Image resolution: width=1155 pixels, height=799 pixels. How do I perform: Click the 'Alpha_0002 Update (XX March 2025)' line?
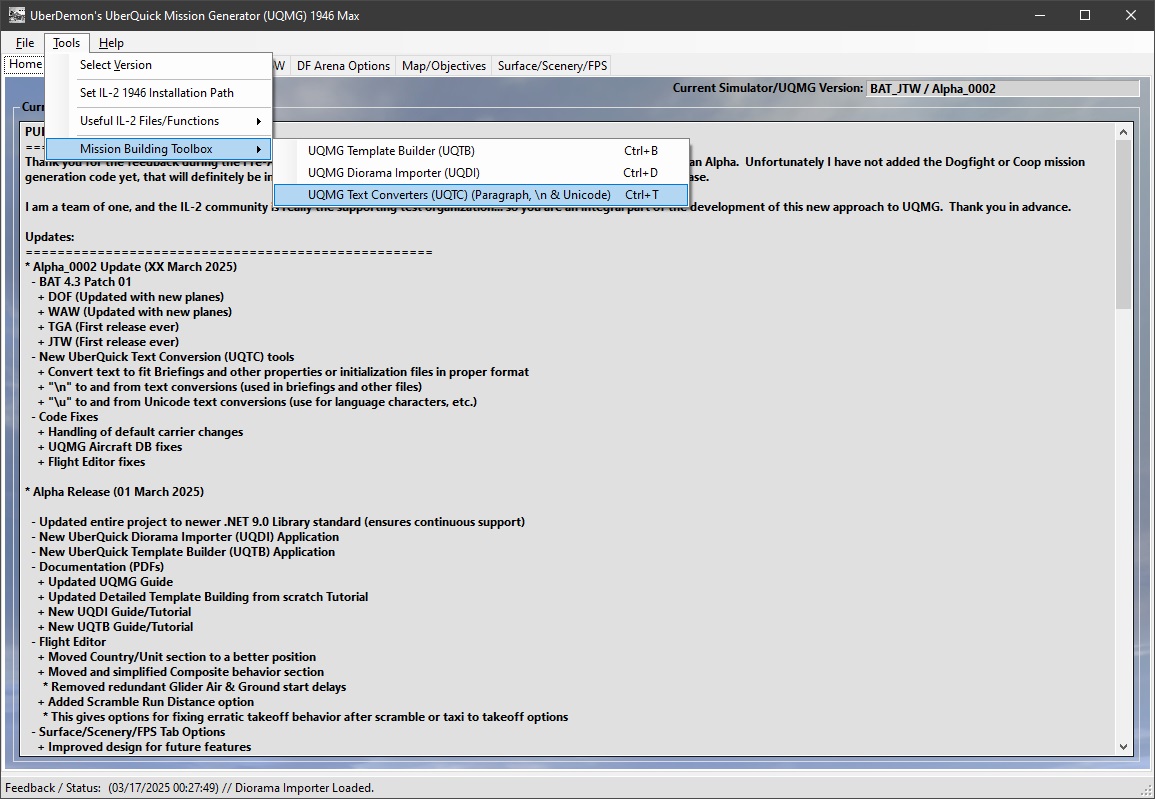coord(131,267)
